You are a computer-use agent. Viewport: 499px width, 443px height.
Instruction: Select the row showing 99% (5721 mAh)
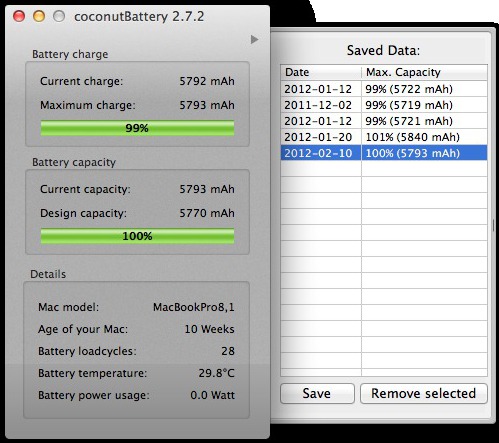(384, 121)
